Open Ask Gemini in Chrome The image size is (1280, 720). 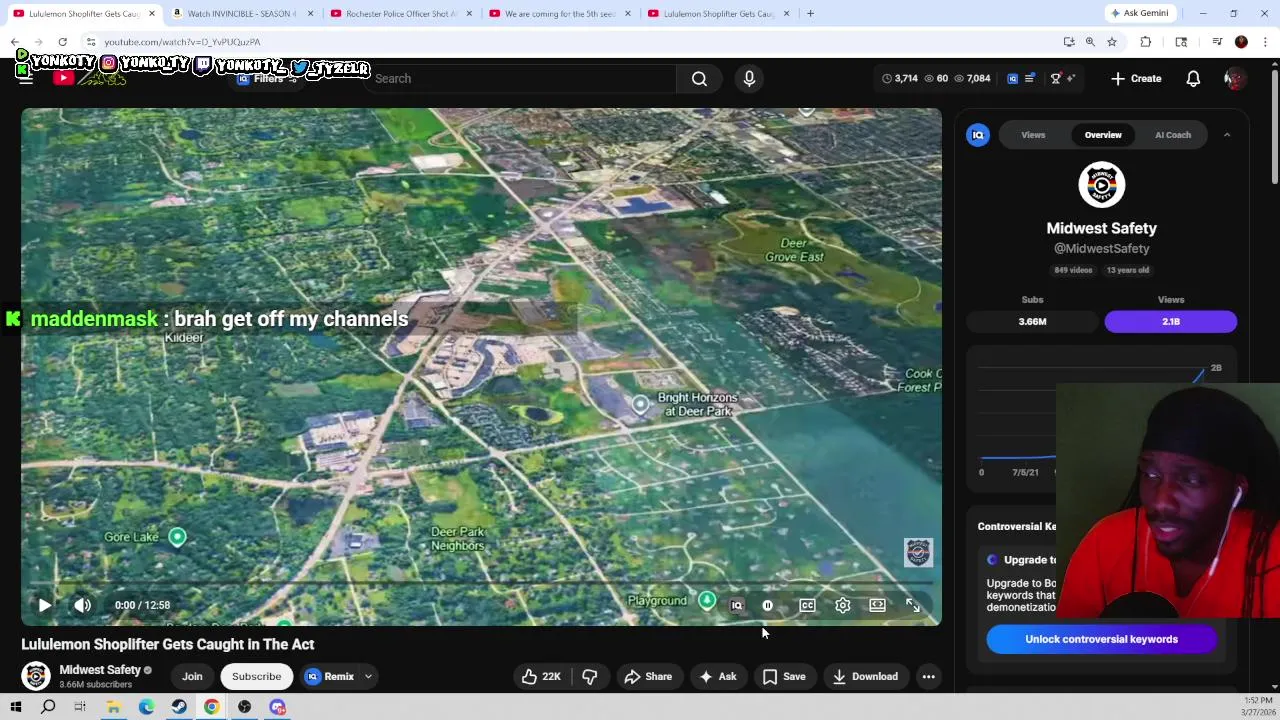point(1139,13)
